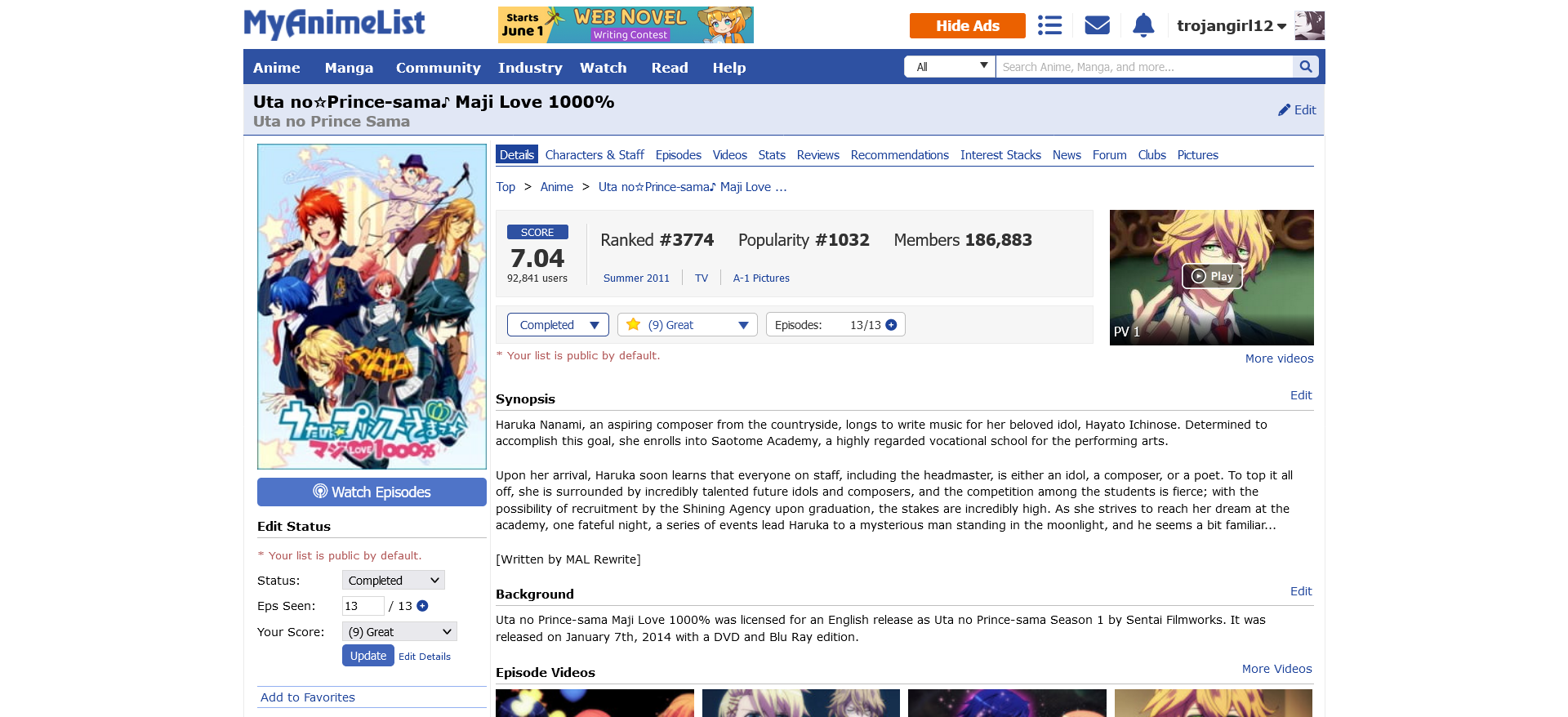Viewport: 1568px width, 717px height.
Task: Click the Update button
Action: (x=368, y=656)
